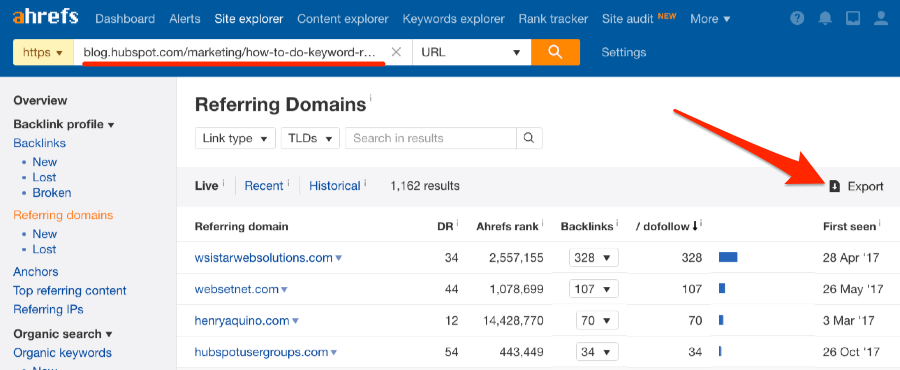Image resolution: width=900 pixels, height=370 pixels.
Task: Open Organic keywords in the sidebar
Action: tap(63, 353)
